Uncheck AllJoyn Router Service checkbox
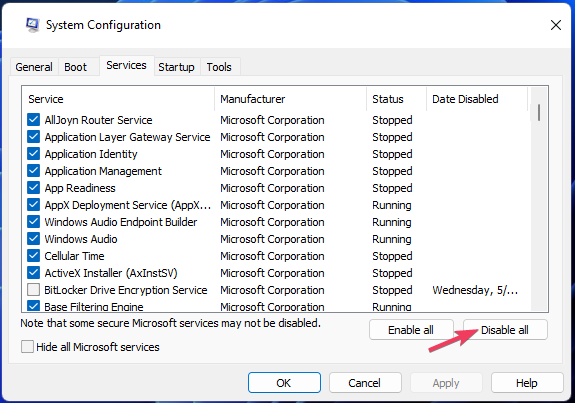Image resolution: width=575 pixels, height=403 pixels. pos(33,120)
